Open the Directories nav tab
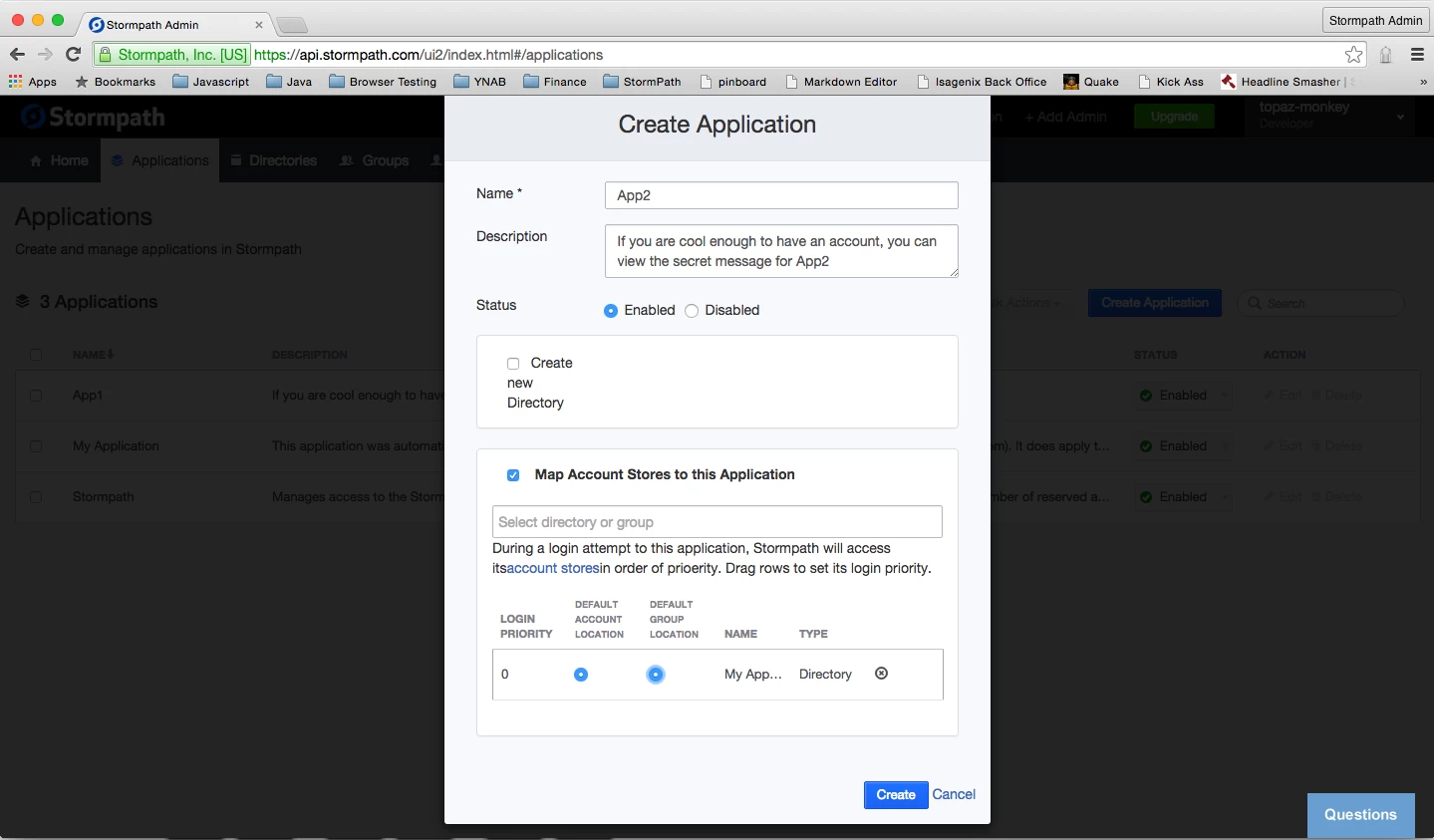1434x840 pixels. (x=273, y=160)
